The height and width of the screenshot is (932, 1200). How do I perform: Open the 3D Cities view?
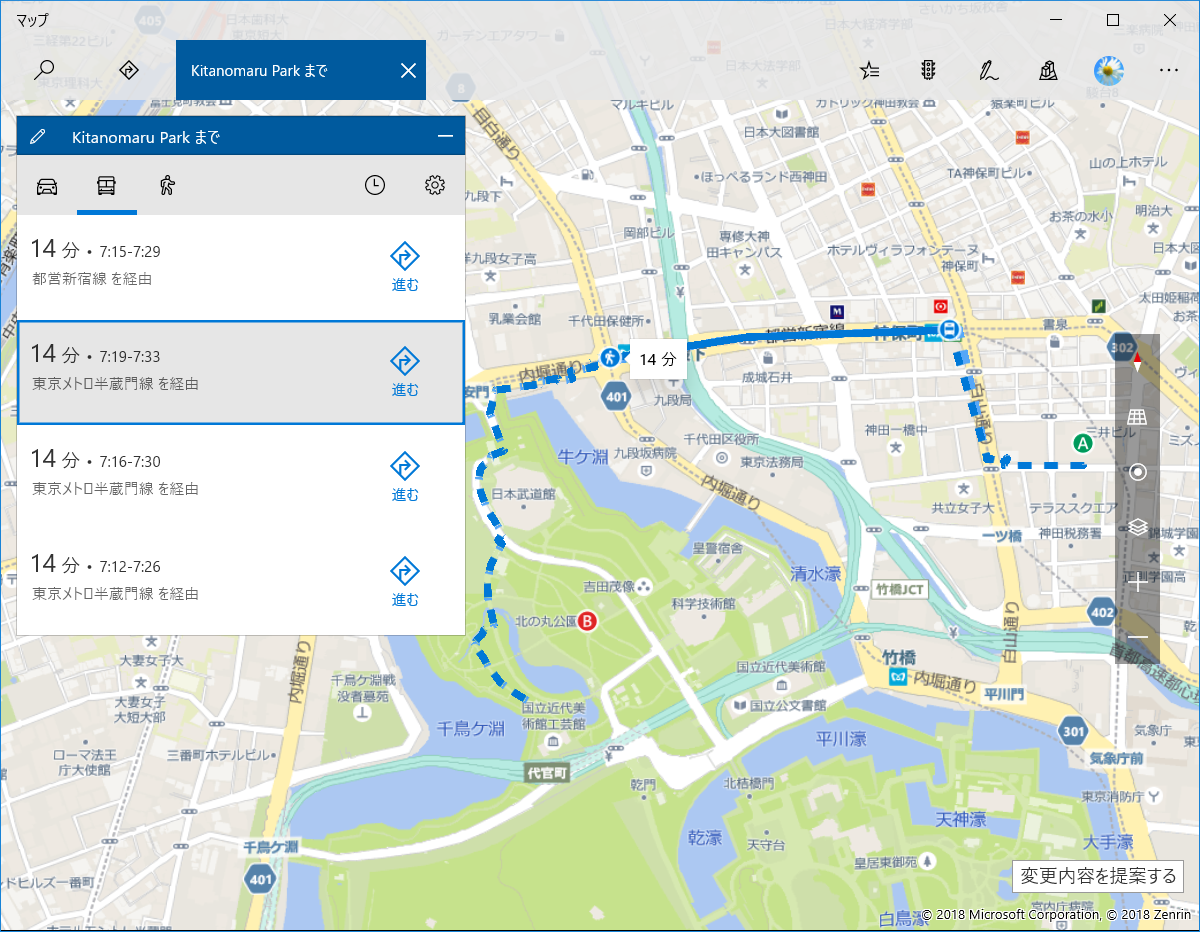point(1047,70)
